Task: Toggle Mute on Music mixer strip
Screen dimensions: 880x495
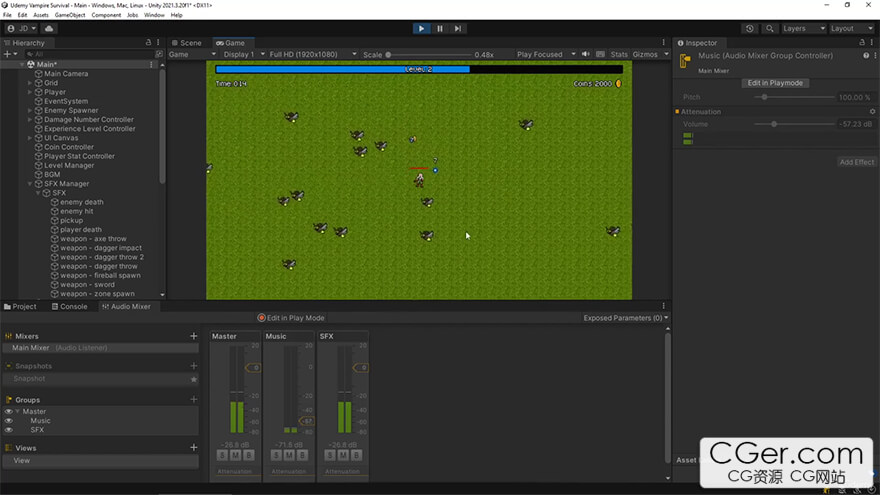Action: [x=289, y=455]
